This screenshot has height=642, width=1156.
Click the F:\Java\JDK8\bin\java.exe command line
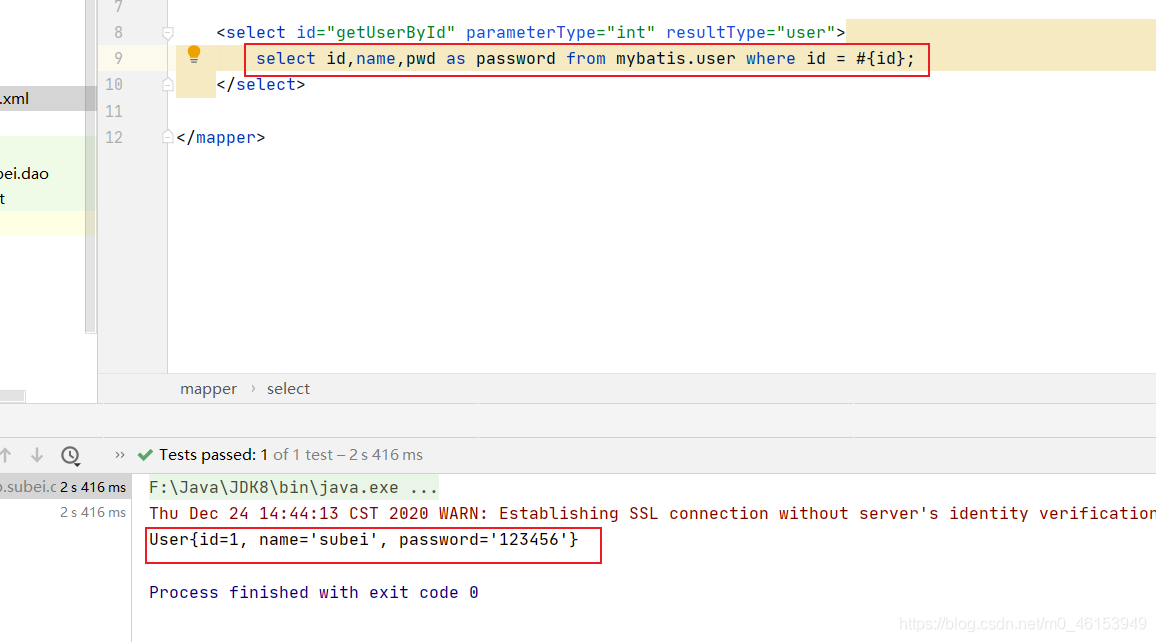(293, 487)
